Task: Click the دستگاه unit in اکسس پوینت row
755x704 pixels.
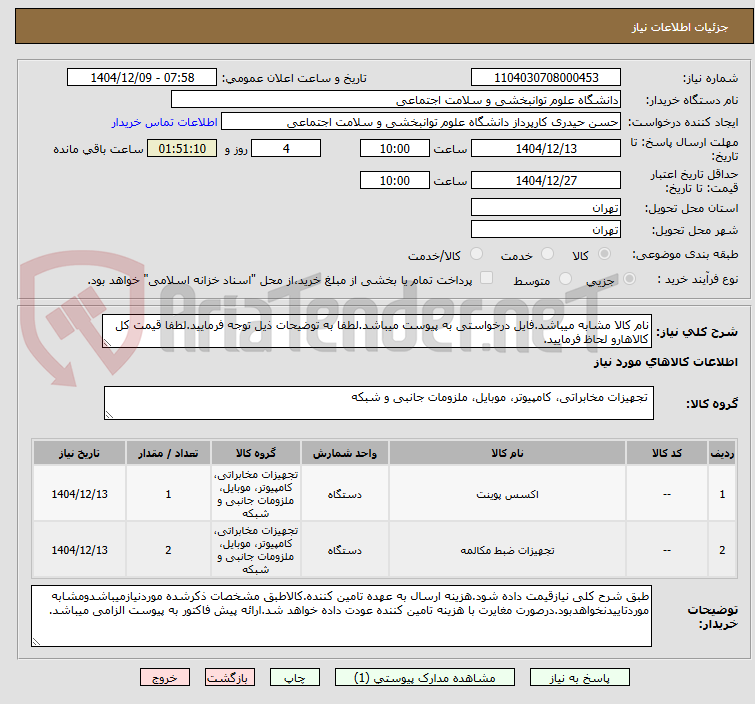Action: pyautogui.click(x=345, y=494)
